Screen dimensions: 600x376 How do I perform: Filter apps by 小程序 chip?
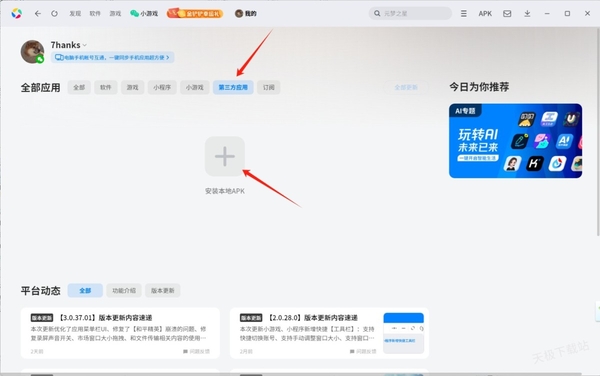click(162, 87)
